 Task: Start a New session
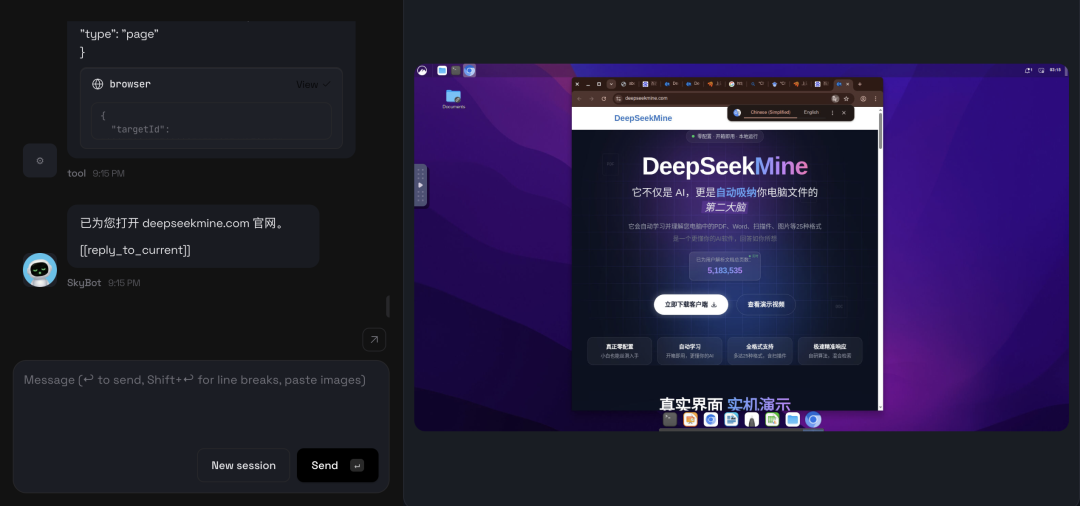pos(243,465)
